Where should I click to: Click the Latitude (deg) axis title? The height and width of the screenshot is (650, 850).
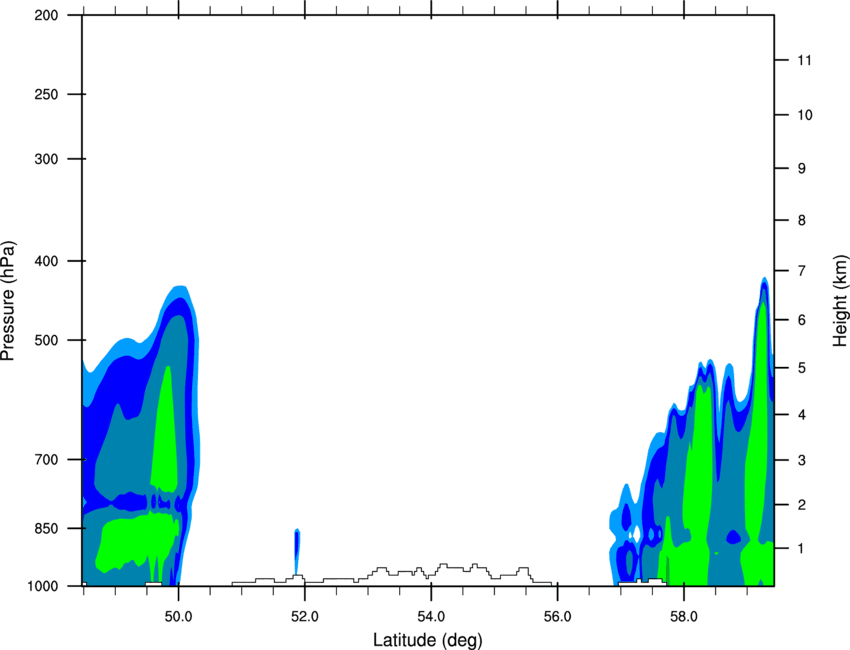click(x=427, y=640)
